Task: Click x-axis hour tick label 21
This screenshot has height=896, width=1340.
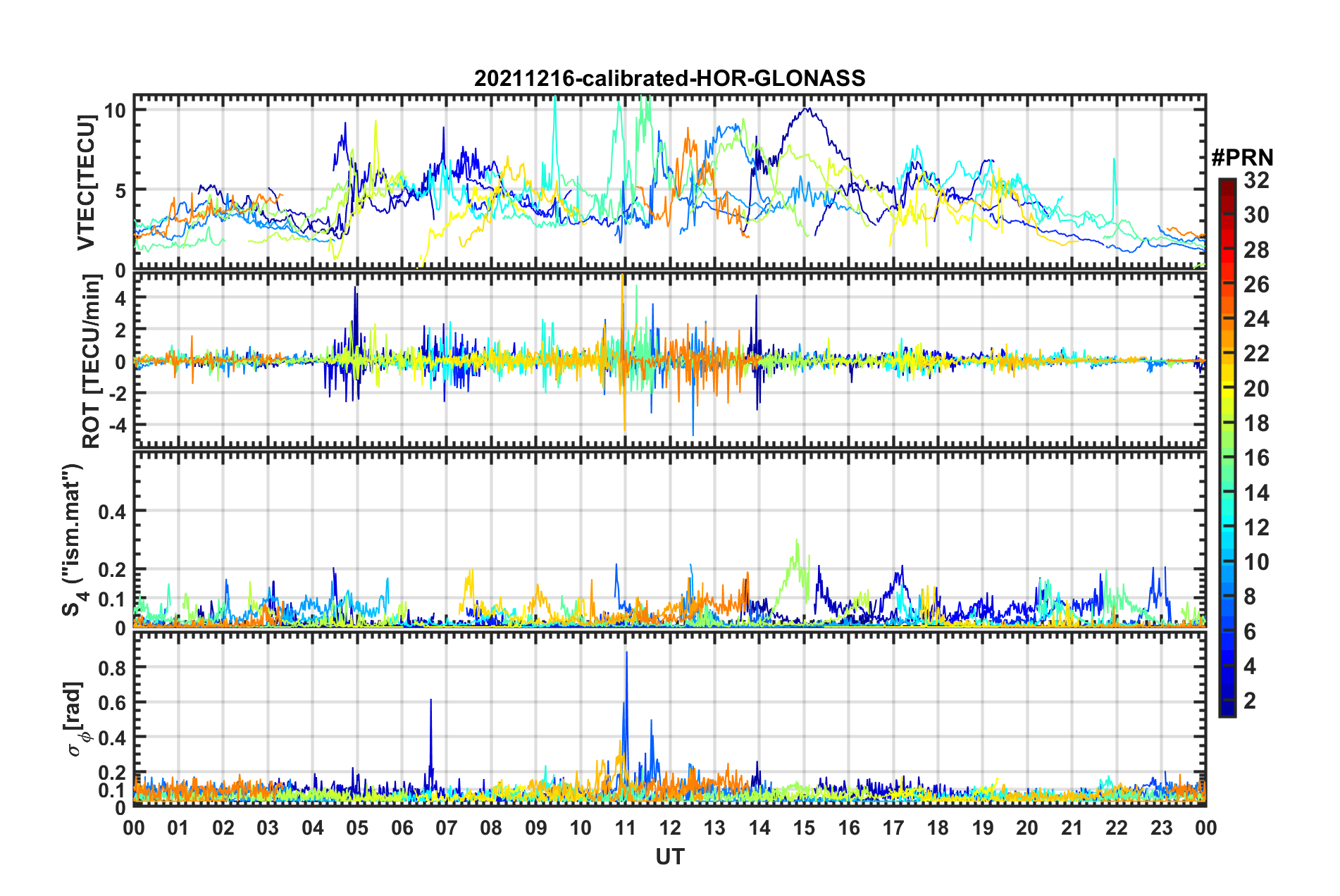Action: click(1072, 828)
